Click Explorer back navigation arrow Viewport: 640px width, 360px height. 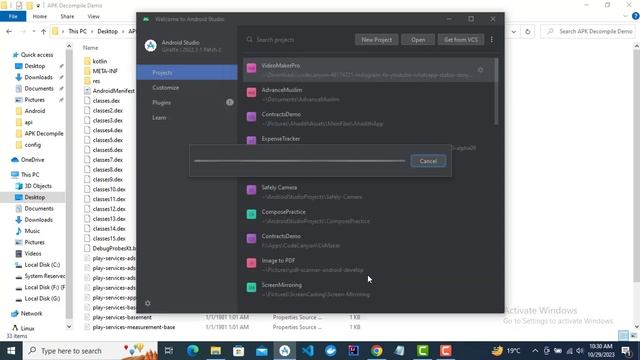pos(9,31)
